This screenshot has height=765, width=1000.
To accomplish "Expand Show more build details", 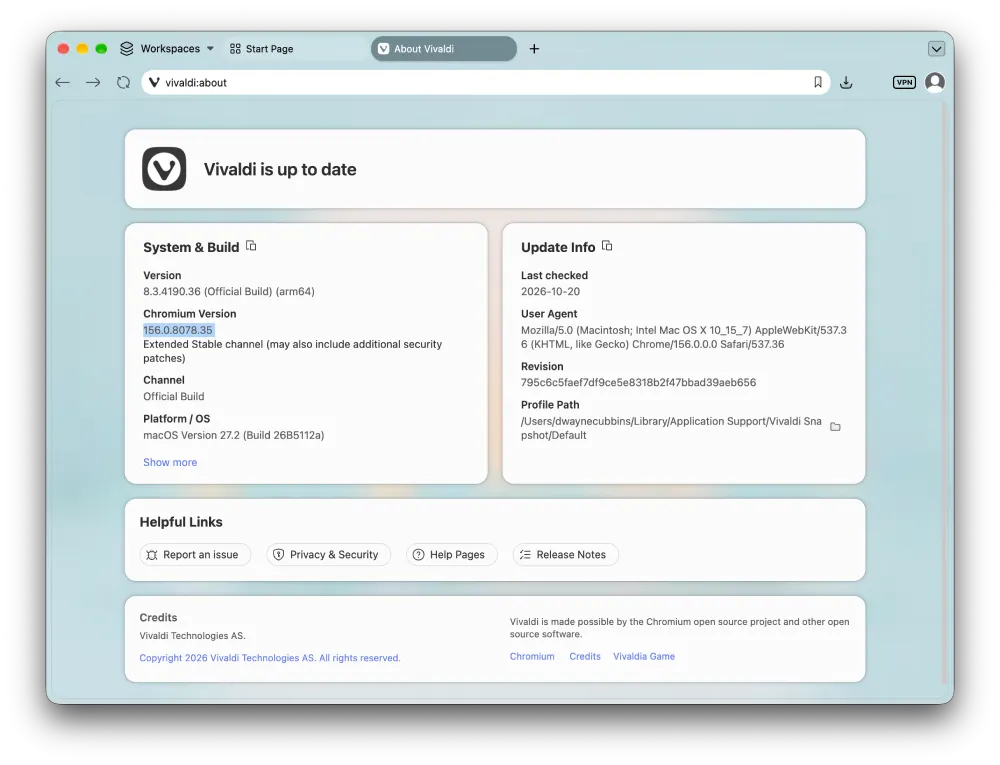I will pos(170,462).
